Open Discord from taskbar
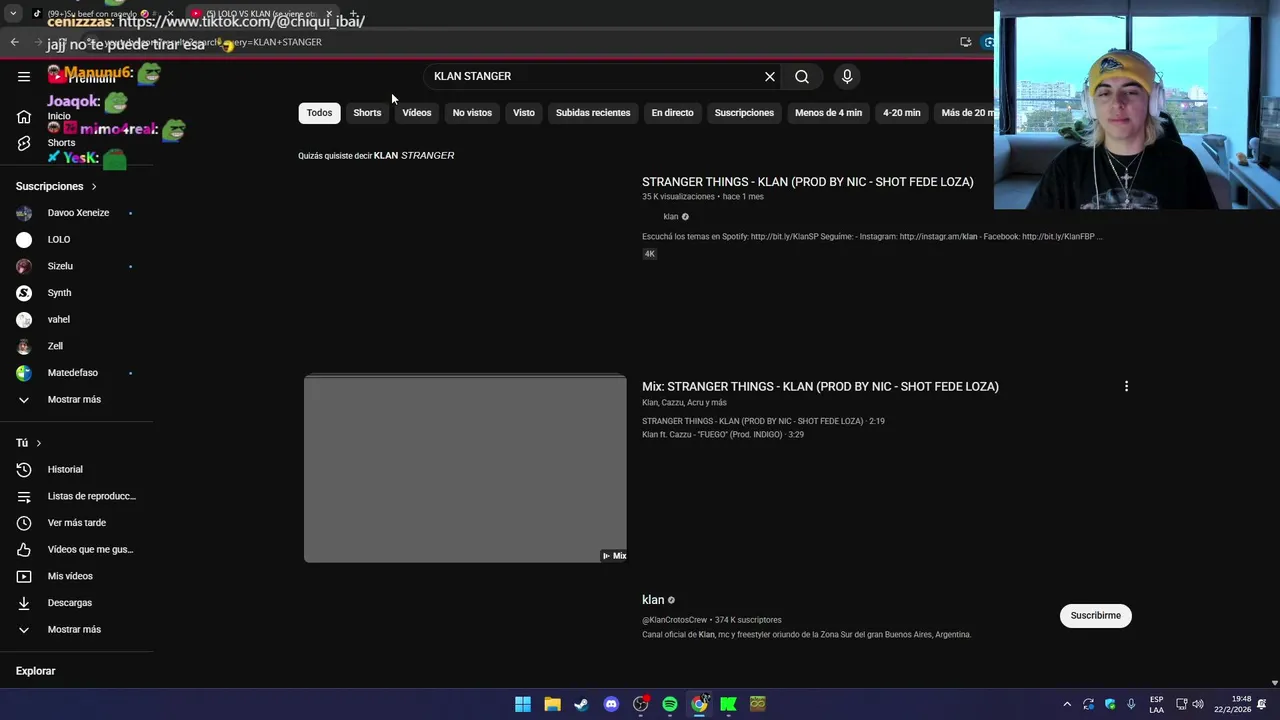The width and height of the screenshot is (1280, 720). (x=611, y=704)
